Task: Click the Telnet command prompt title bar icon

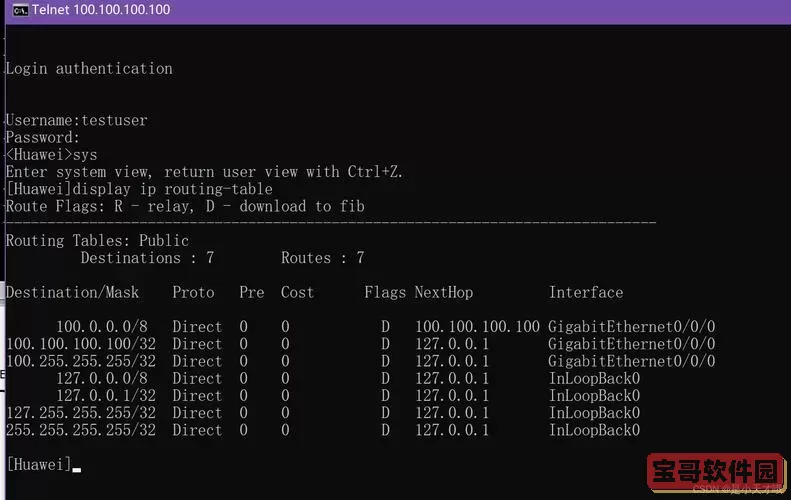Action: (20, 10)
